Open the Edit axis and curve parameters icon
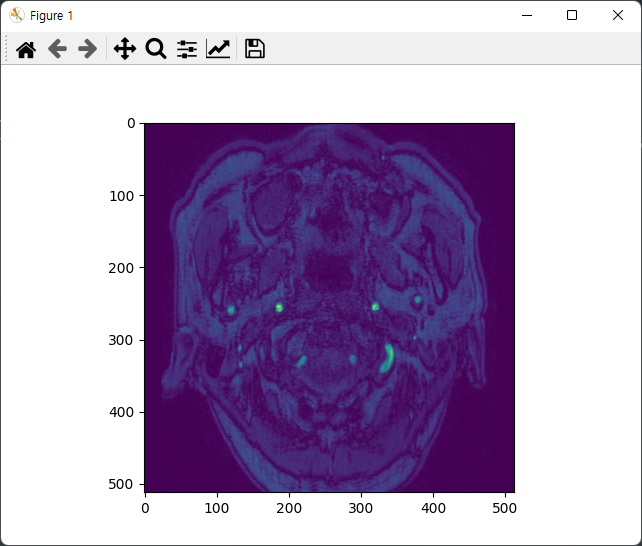Viewport: 642px width, 546px height. click(x=218, y=49)
